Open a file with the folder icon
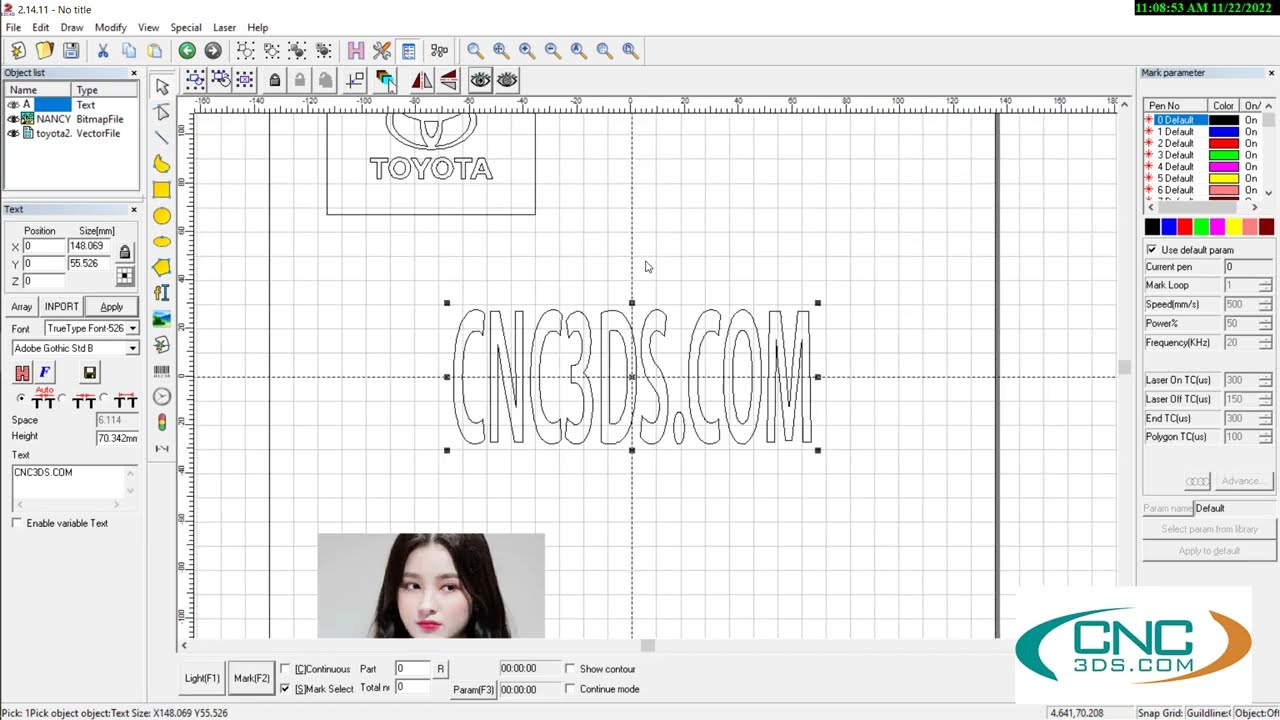This screenshot has width=1280, height=720. 44,50
